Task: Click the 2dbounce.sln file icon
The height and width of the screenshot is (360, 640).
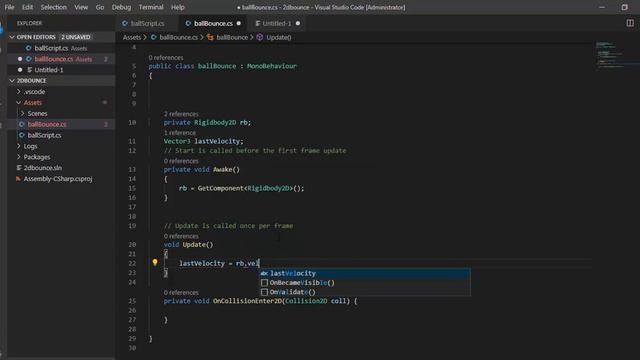Action: coord(19,168)
